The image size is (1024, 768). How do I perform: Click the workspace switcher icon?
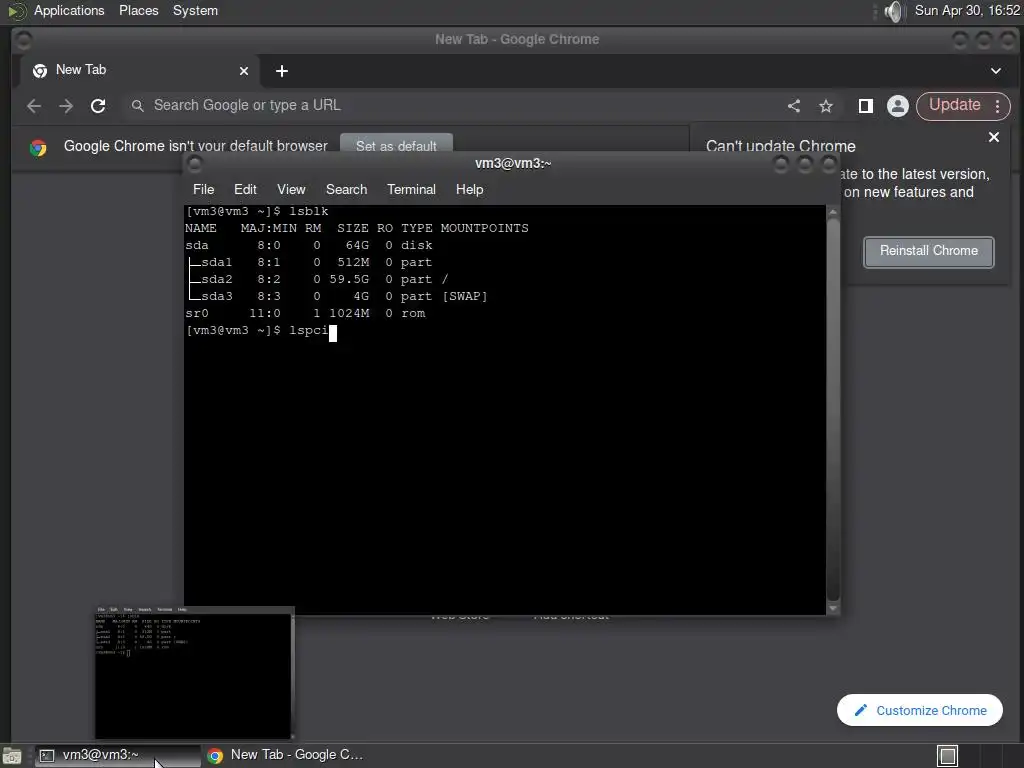click(947, 756)
